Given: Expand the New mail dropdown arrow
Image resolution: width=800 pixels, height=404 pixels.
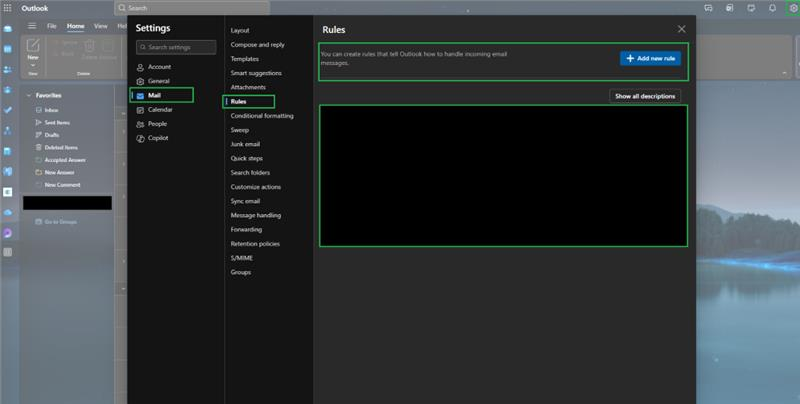Looking at the screenshot, I should [33, 65].
